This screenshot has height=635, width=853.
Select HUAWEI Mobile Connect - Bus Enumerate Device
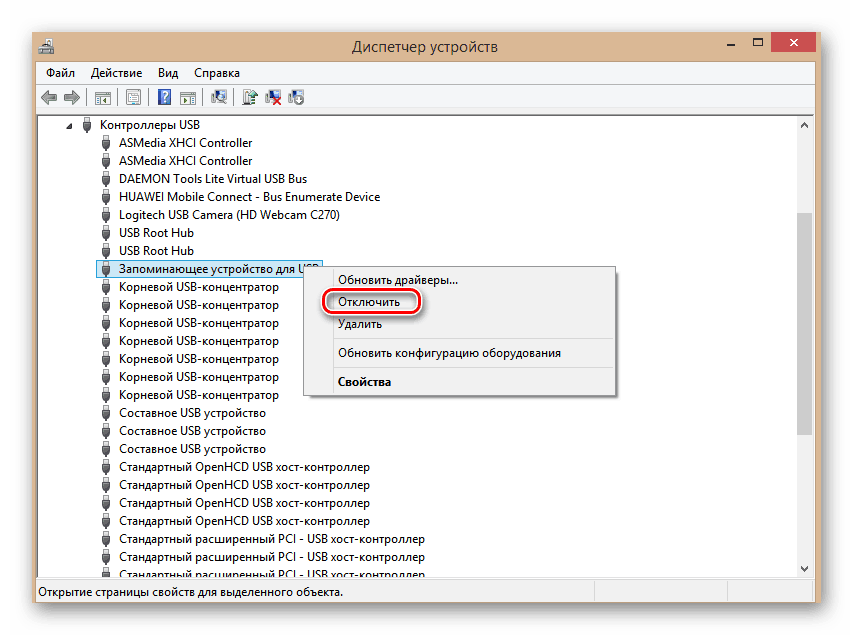pyautogui.click(x=249, y=197)
